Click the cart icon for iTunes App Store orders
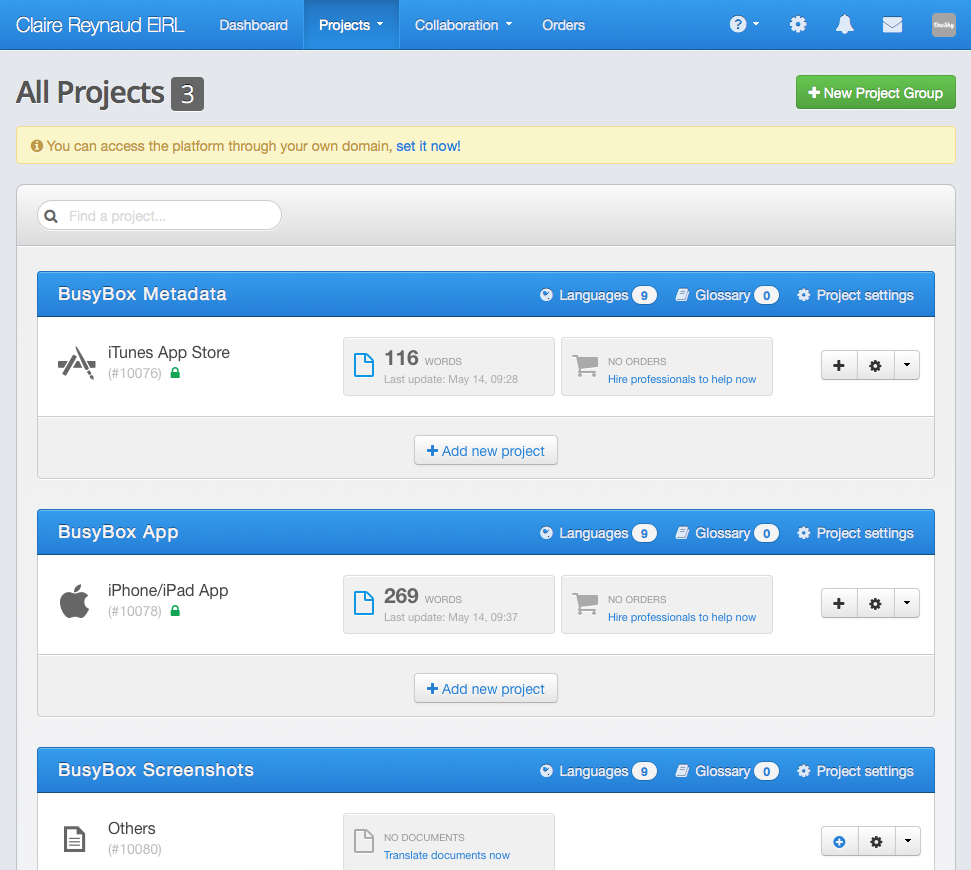Image resolution: width=971 pixels, height=870 pixels. point(585,366)
